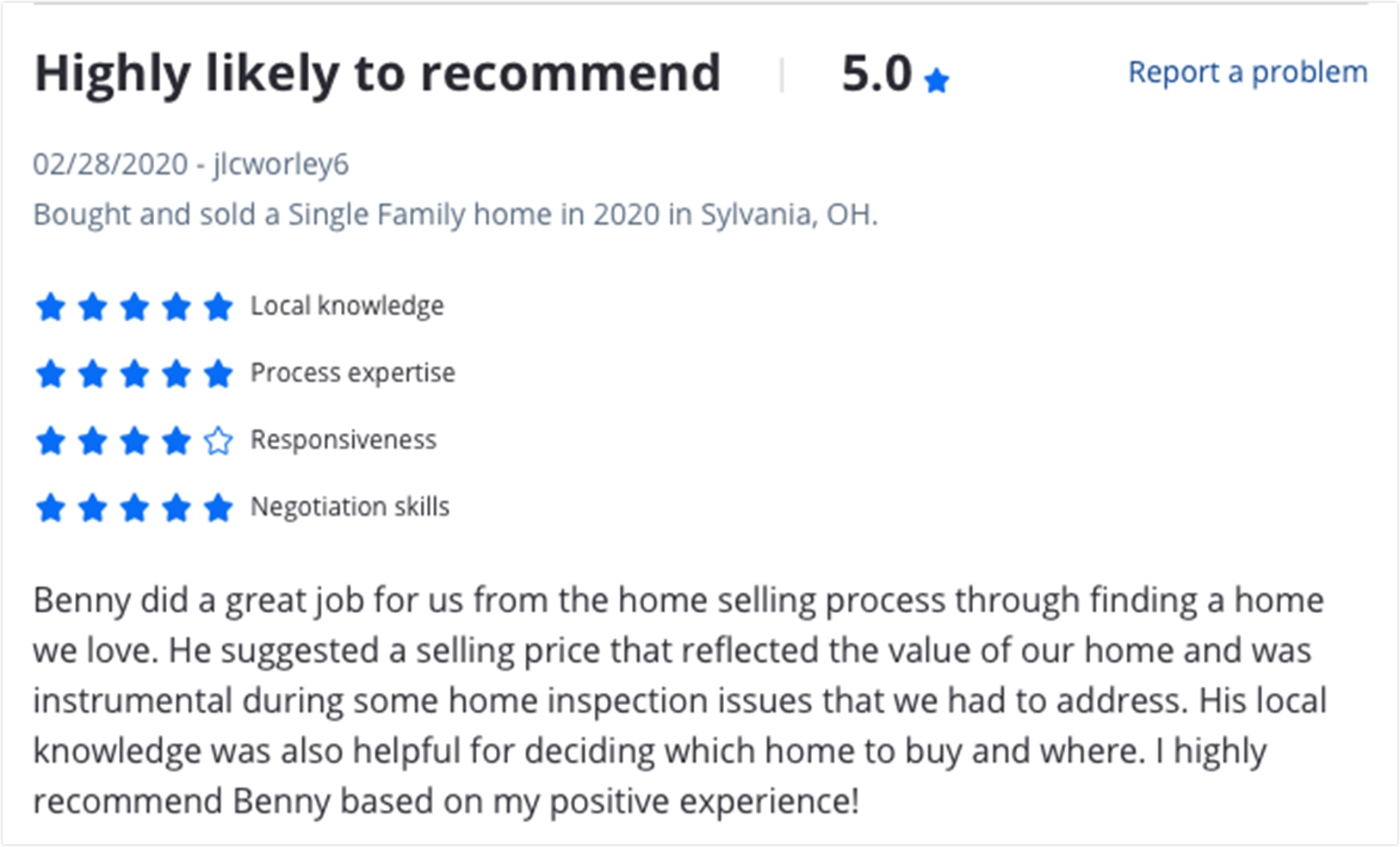The height and width of the screenshot is (847, 1400).
Task: Click the first star of Local knowledge
Action: click(x=51, y=306)
